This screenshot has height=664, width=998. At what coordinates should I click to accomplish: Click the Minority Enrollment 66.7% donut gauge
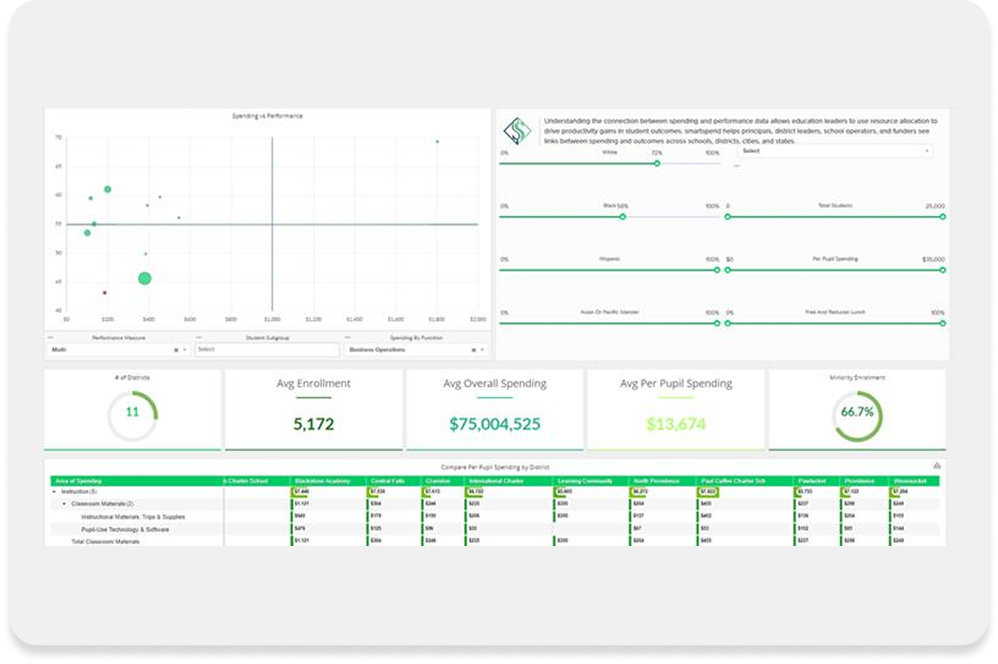coord(856,412)
